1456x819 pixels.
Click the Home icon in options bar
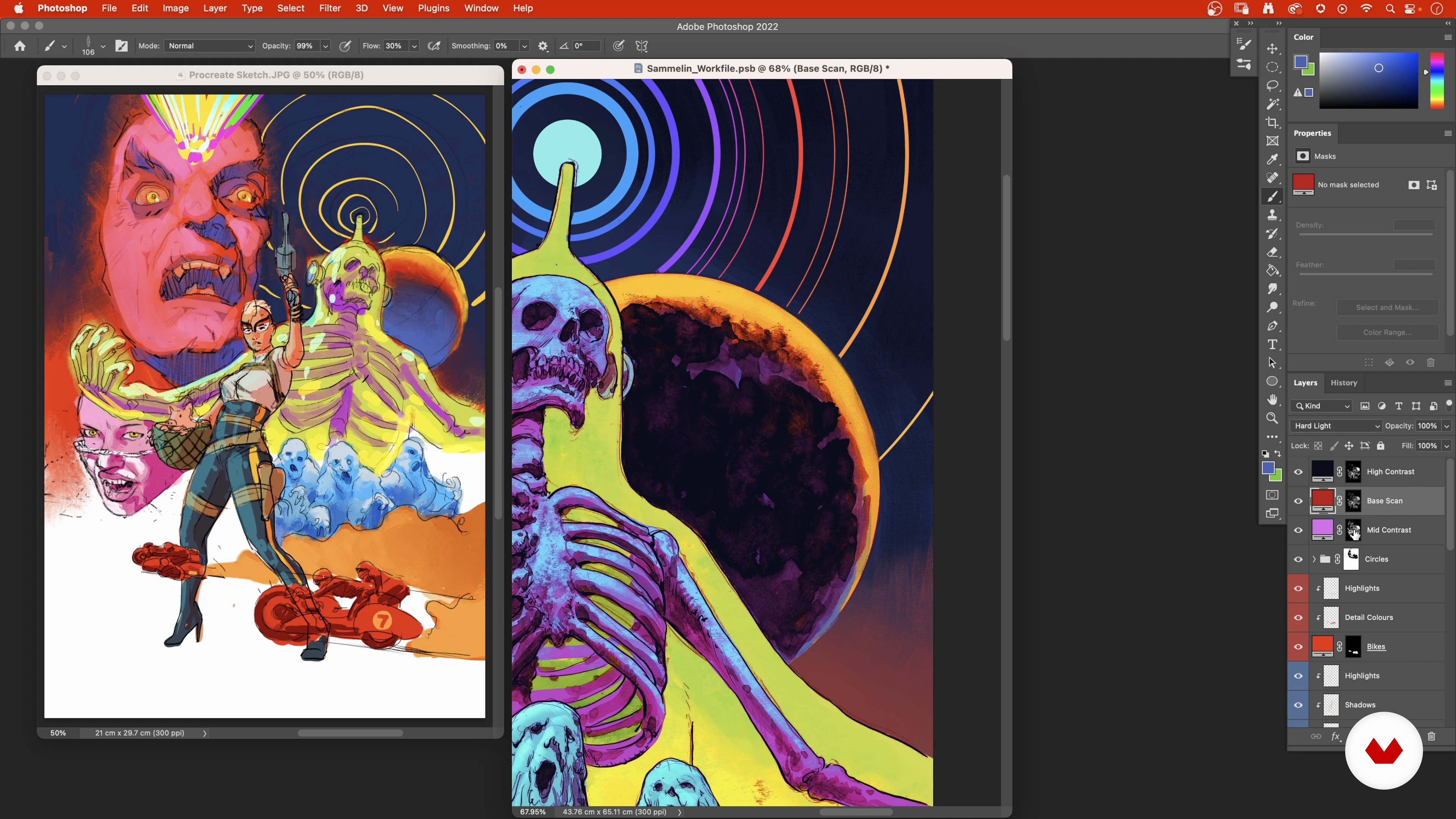point(20,46)
